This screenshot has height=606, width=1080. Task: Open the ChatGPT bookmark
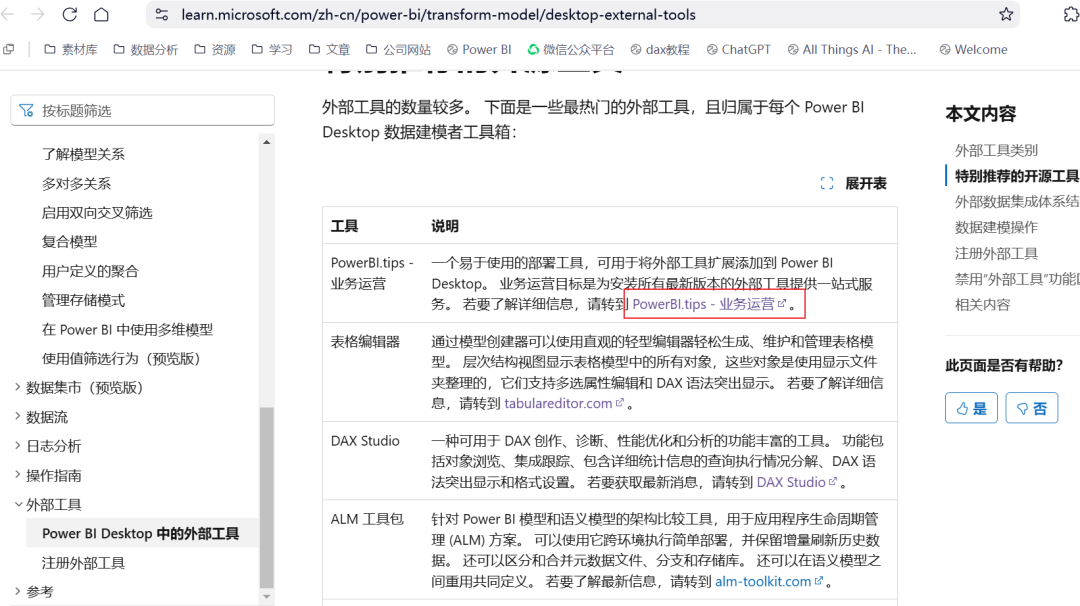[739, 50]
